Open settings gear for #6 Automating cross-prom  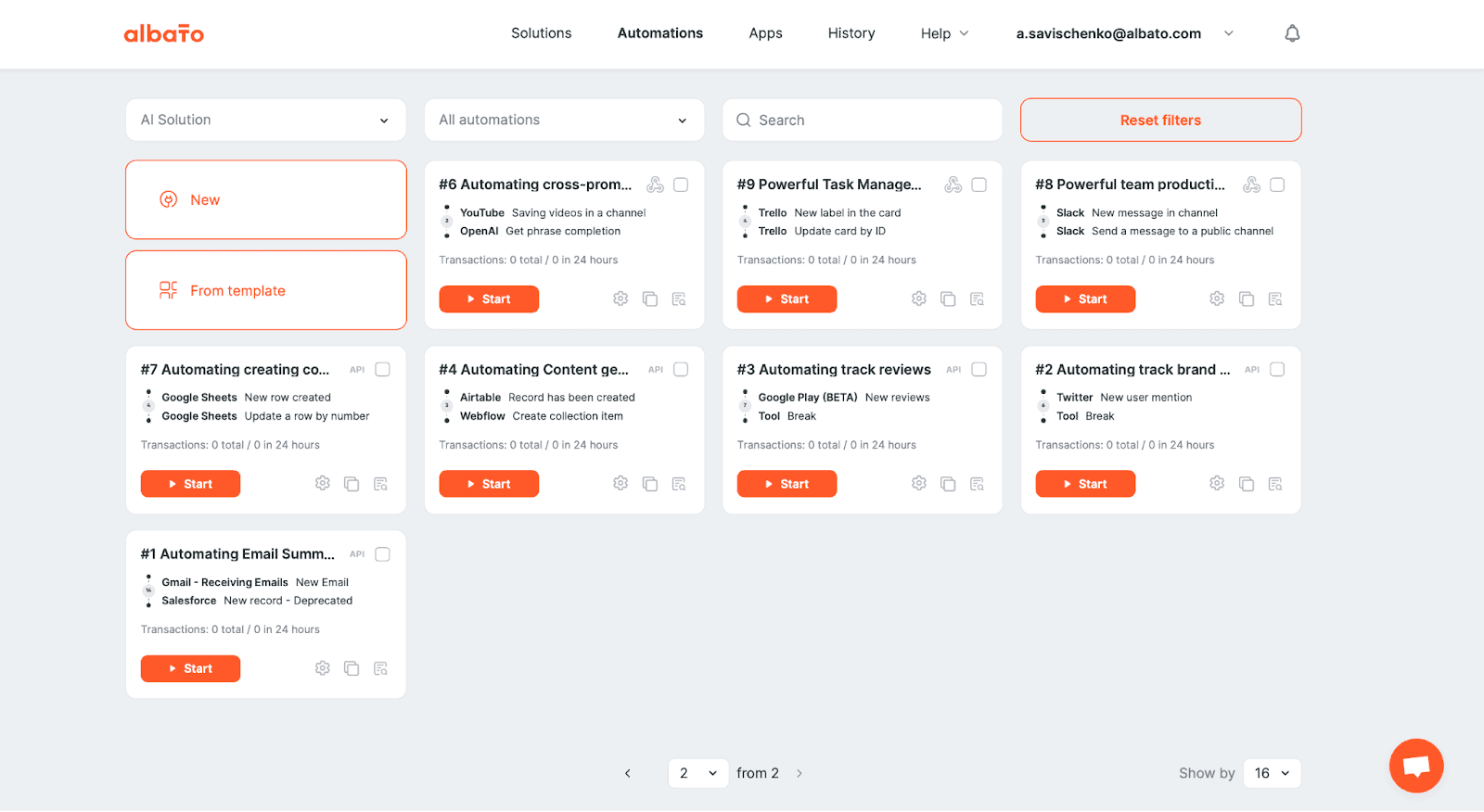[x=620, y=298]
